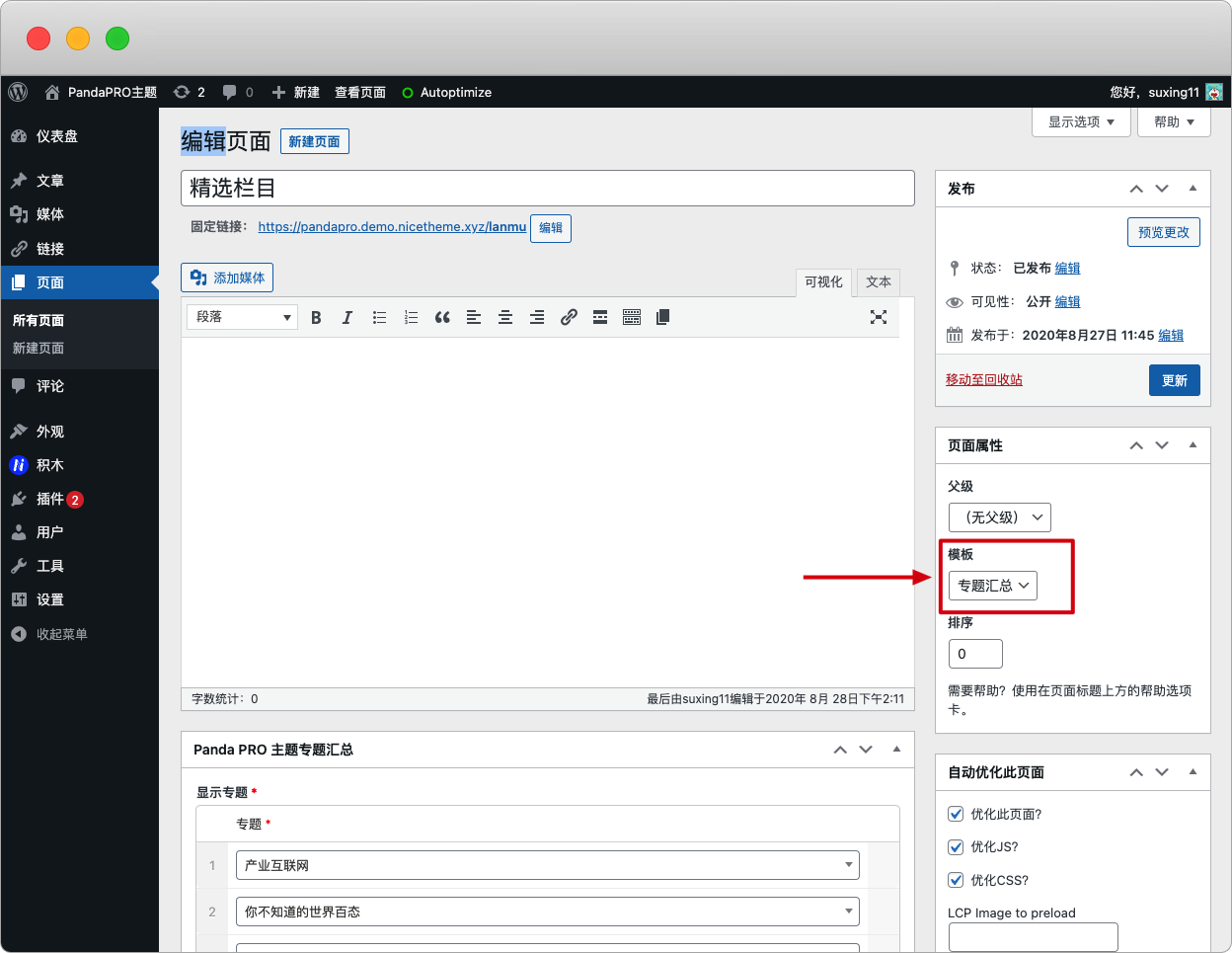Align text center
Viewport: 1232px width, 953px height.
click(505, 317)
